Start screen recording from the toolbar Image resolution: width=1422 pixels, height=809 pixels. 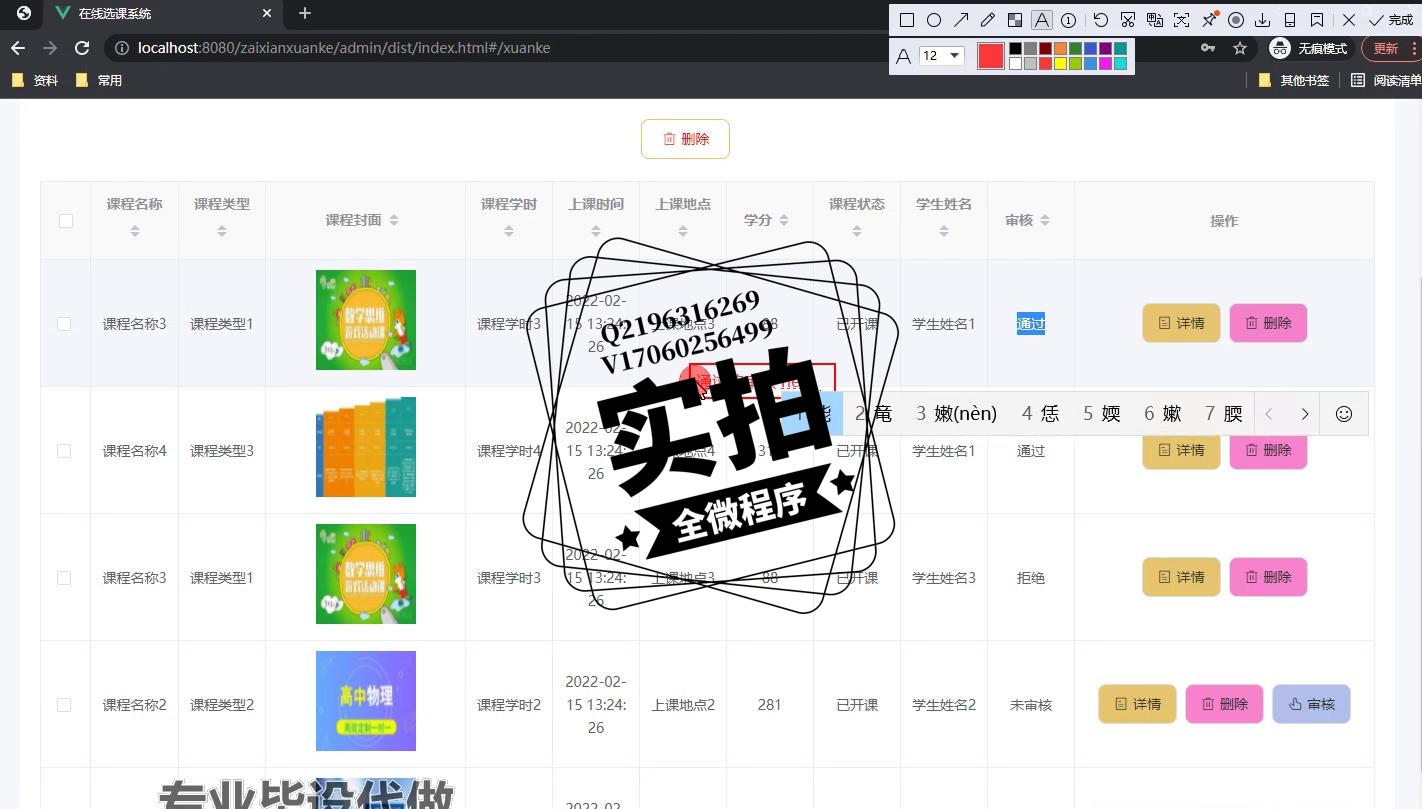coord(1236,20)
